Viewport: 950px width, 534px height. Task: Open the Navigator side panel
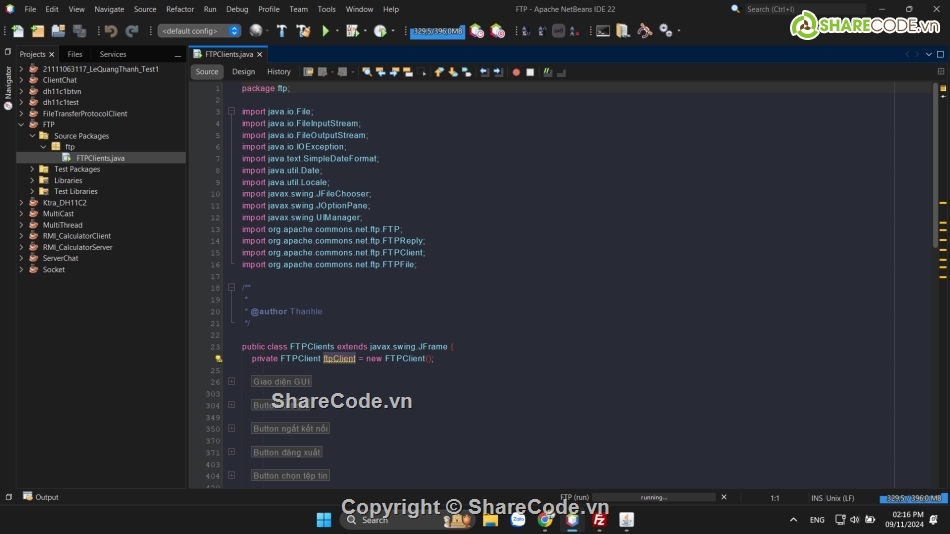(8, 87)
